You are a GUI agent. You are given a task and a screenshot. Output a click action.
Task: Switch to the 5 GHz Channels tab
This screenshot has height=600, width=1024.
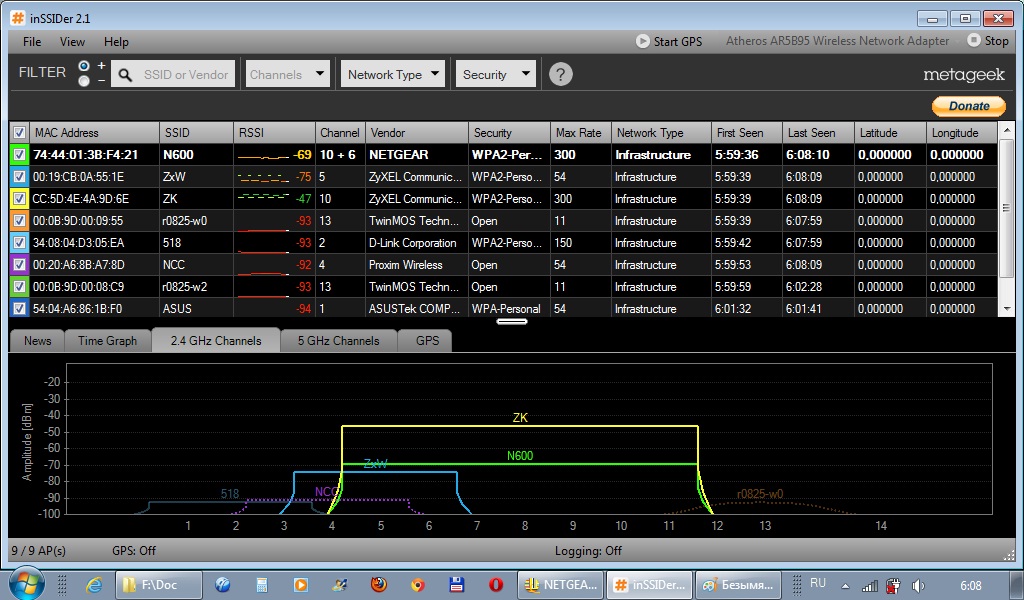click(x=338, y=341)
